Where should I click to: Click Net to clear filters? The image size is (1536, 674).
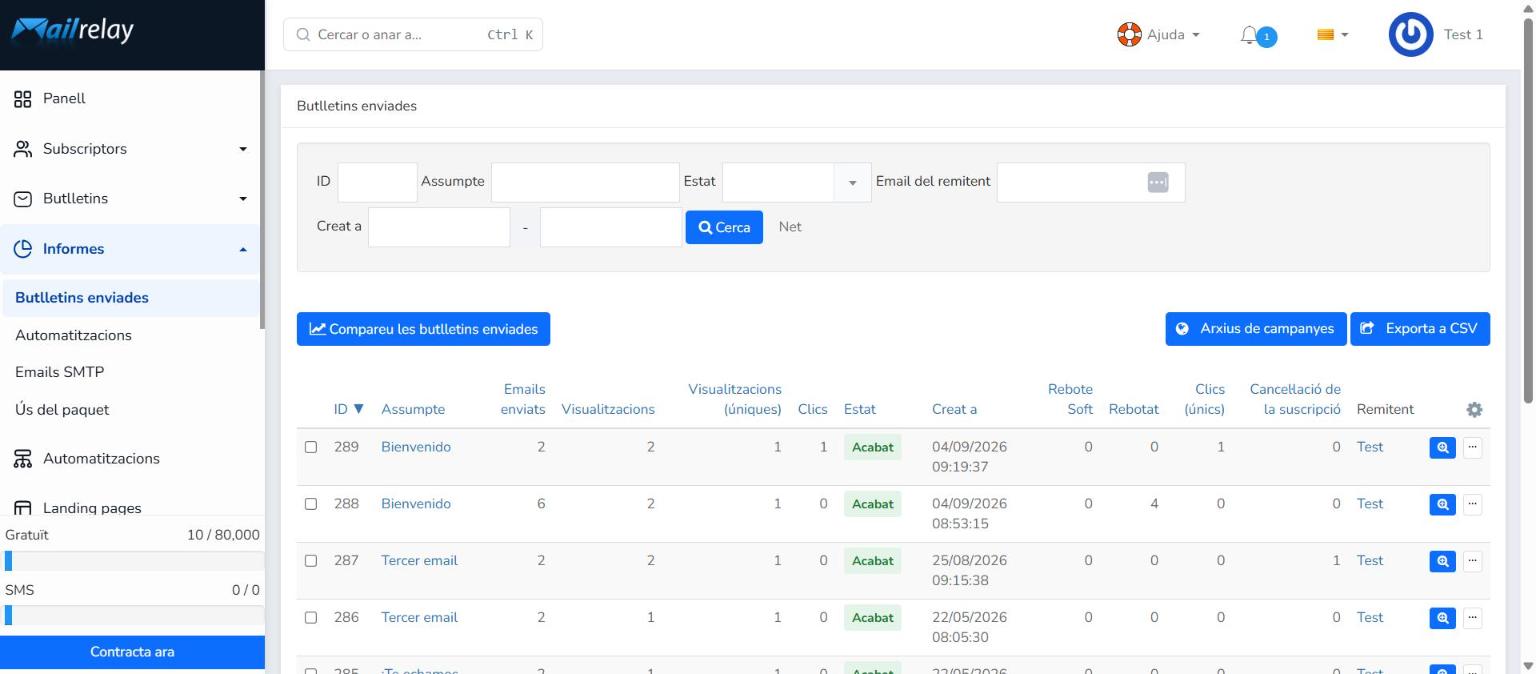tap(790, 227)
